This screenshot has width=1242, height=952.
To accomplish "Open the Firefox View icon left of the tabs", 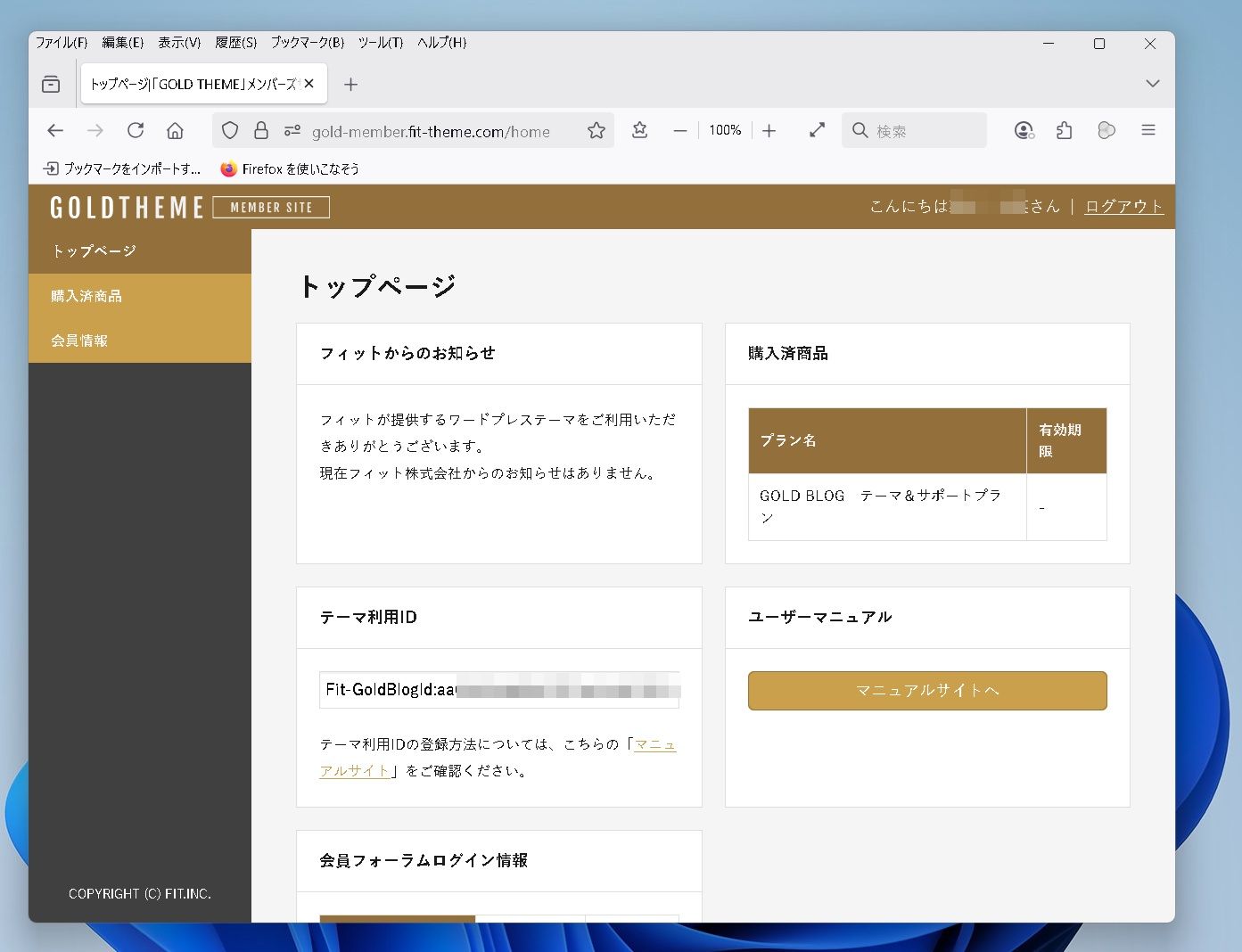I will coord(51,84).
